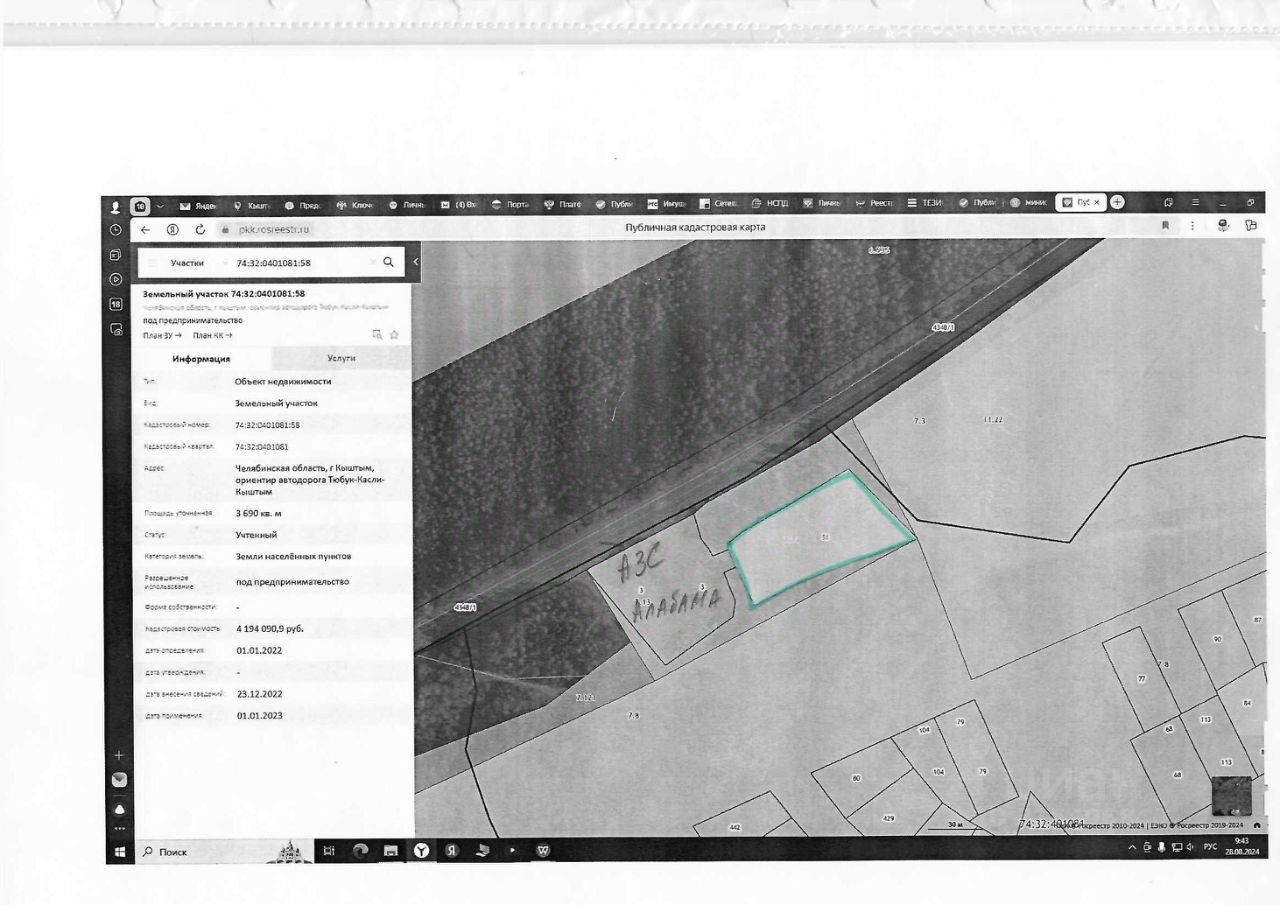Add parcel to favorites with star icon
Viewport: 1280px width, 905px height.
395,335
